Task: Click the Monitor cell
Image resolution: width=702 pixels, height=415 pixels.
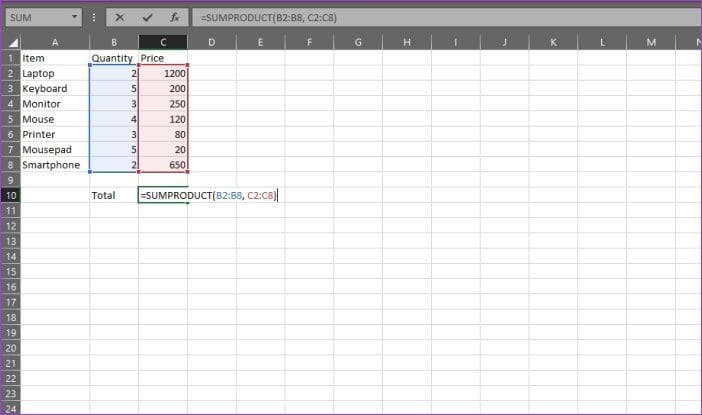Action: [55, 103]
